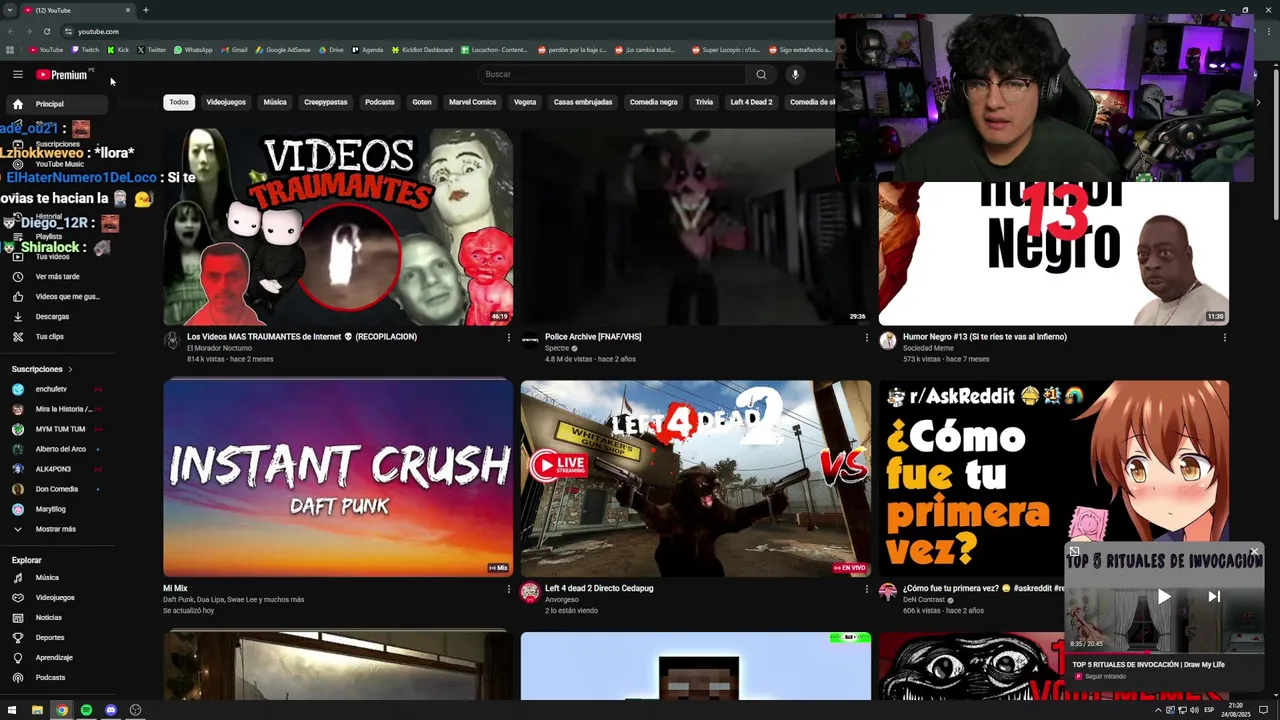Skip to next video in miniplayer

point(1214,597)
